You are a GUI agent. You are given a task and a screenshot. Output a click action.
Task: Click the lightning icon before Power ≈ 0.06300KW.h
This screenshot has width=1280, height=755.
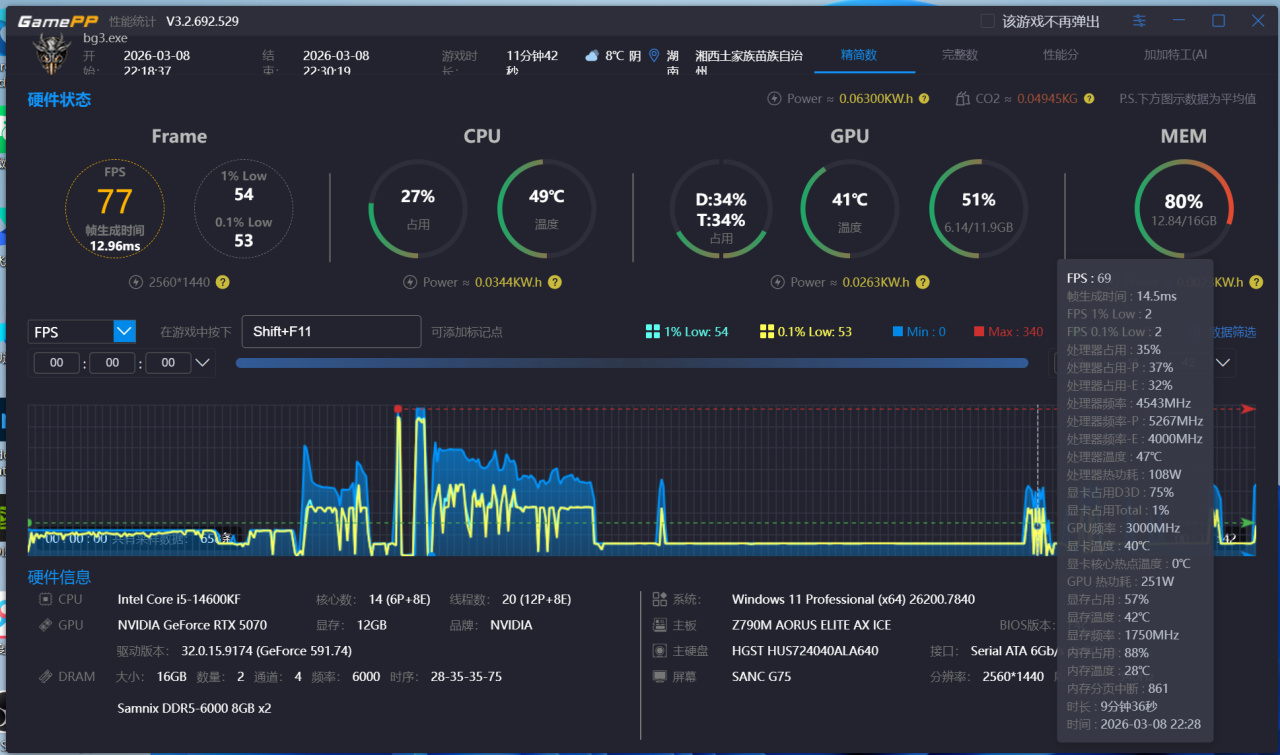[x=774, y=99]
